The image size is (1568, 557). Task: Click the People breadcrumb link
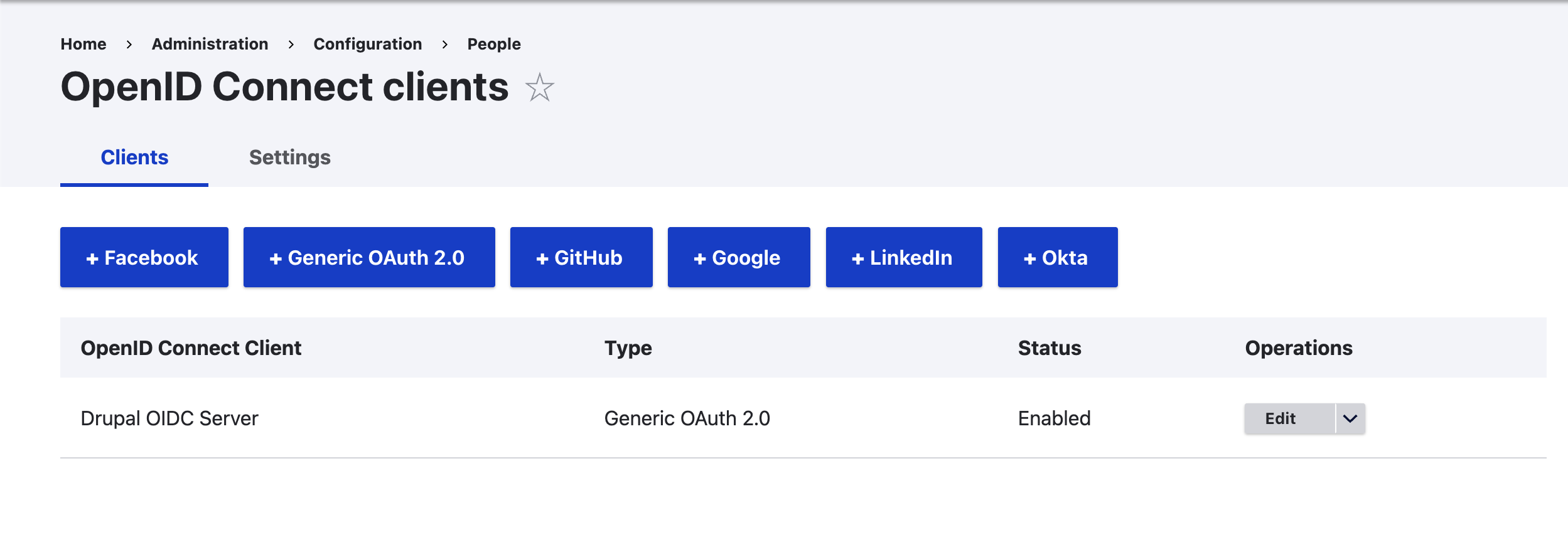coord(494,44)
